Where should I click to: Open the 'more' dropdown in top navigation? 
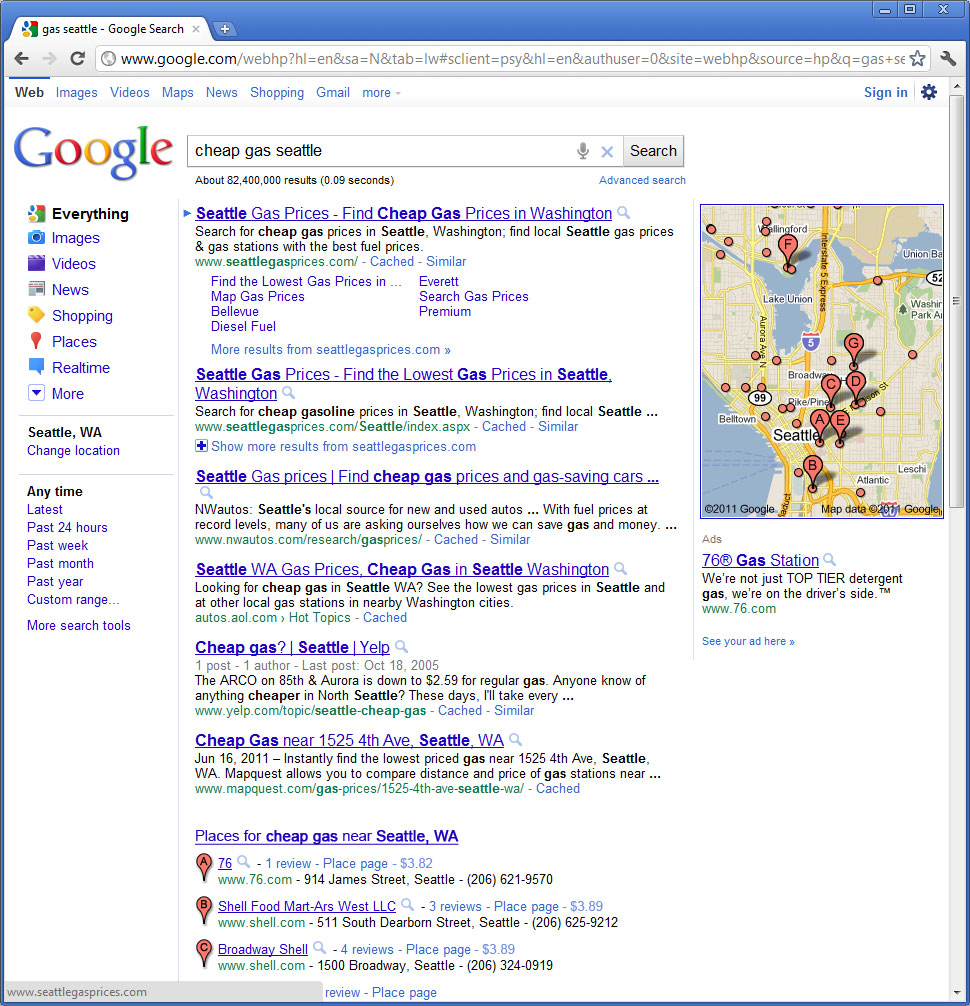tap(381, 92)
